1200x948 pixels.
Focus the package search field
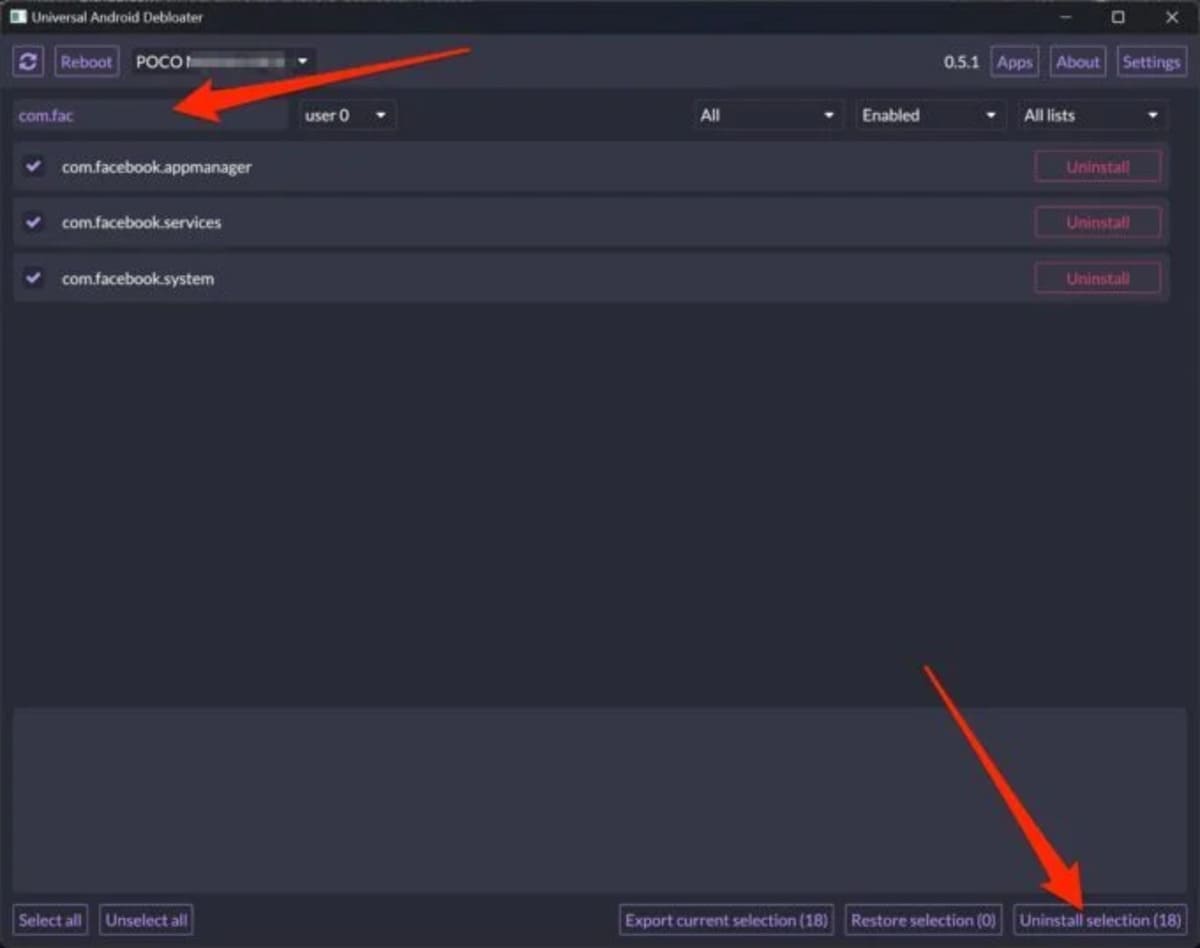pyautogui.click(x=151, y=115)
